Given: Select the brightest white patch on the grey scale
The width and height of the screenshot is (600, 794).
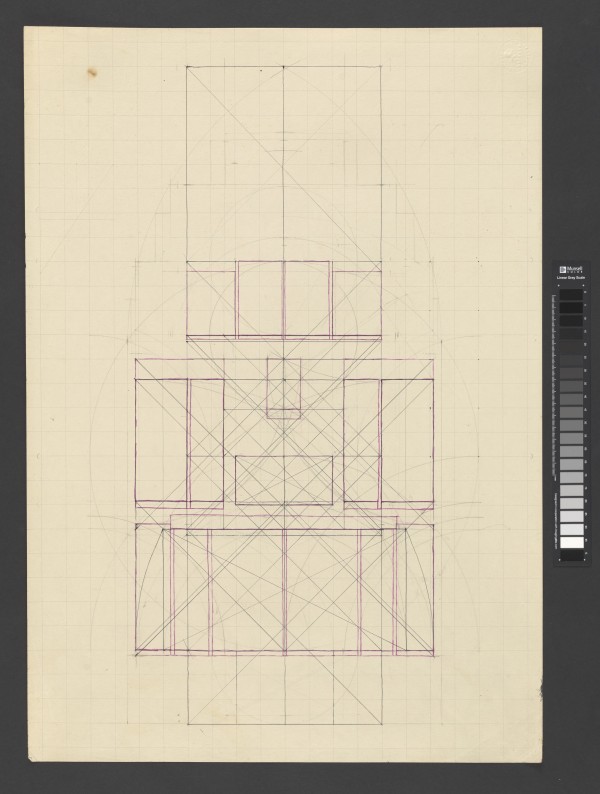Looking at the screenshot, I should click(571, 542).
